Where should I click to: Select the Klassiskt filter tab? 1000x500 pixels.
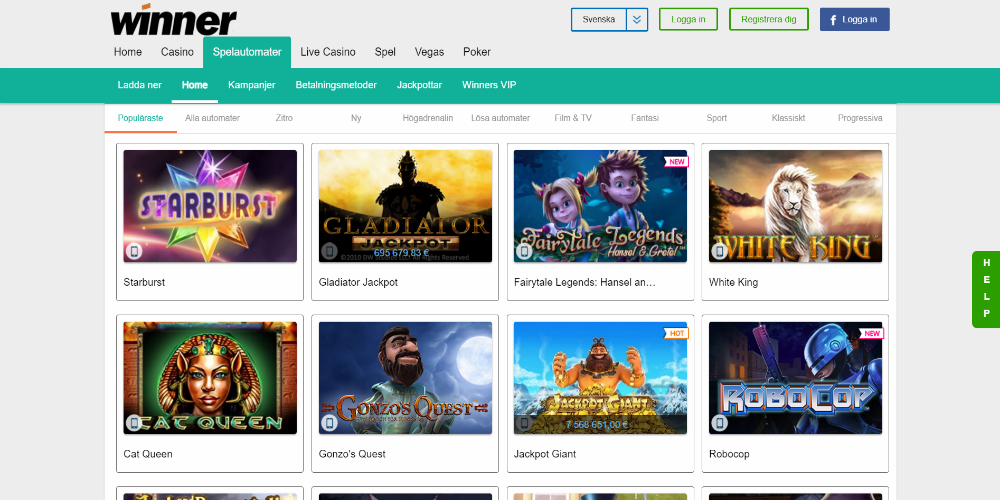coord(788,118)
